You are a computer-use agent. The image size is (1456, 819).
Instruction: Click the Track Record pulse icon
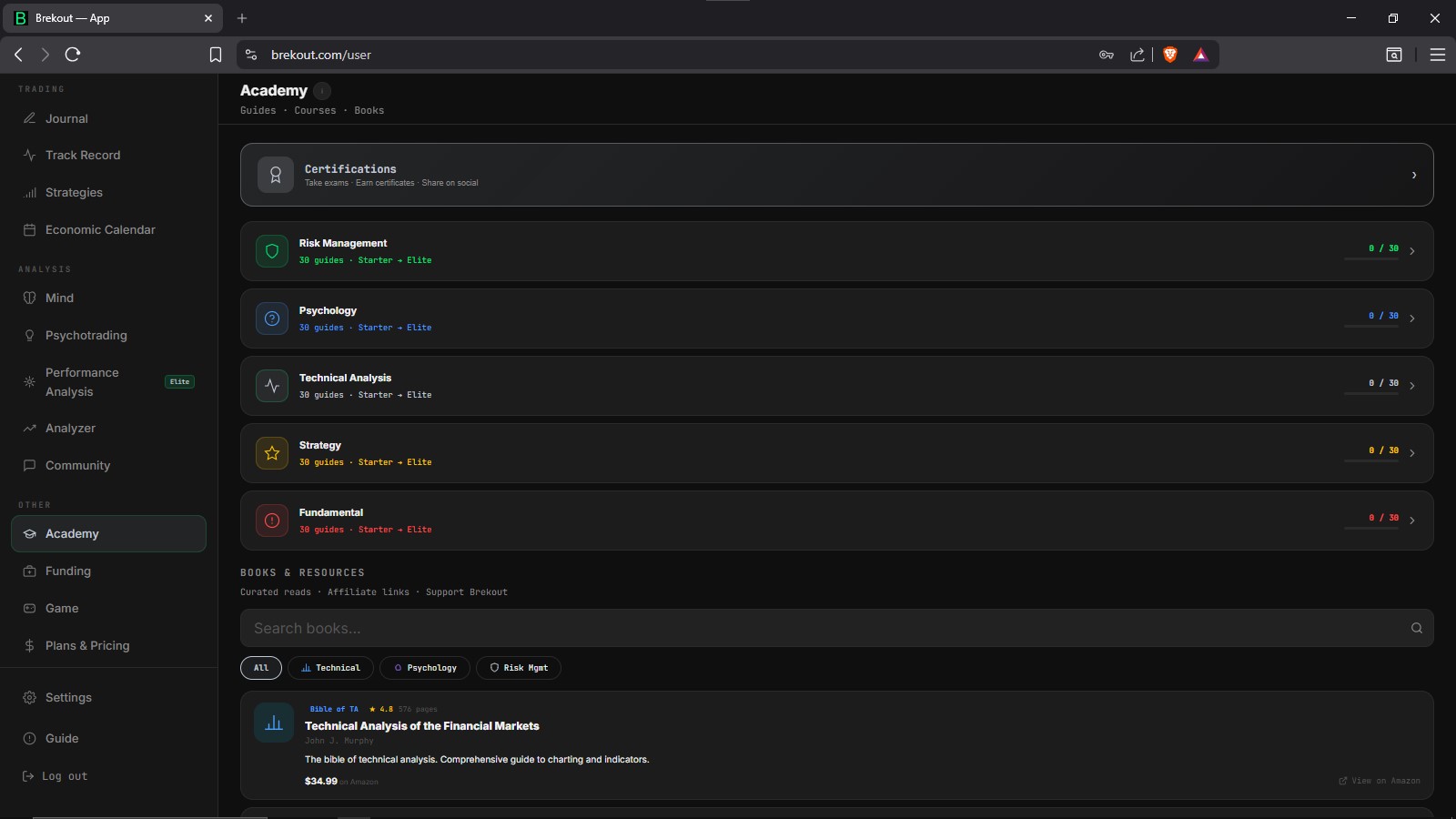click(x=29, y=155)
